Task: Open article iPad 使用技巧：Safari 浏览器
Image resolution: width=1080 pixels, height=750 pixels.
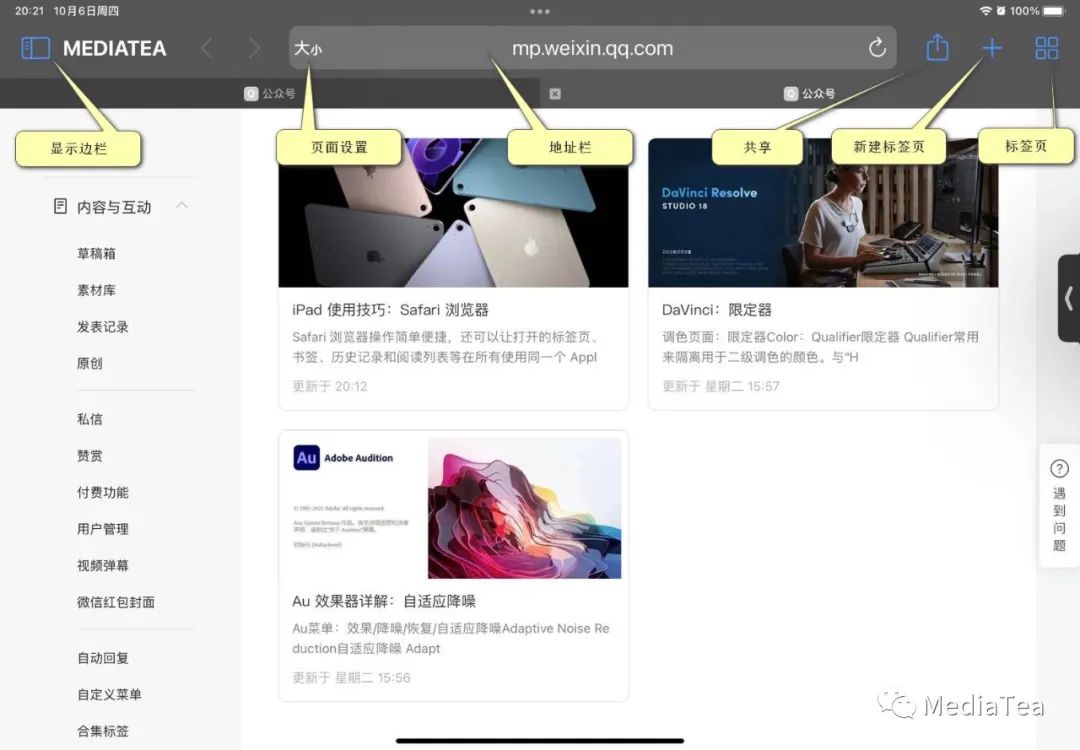Action: [x=391, y=310]
